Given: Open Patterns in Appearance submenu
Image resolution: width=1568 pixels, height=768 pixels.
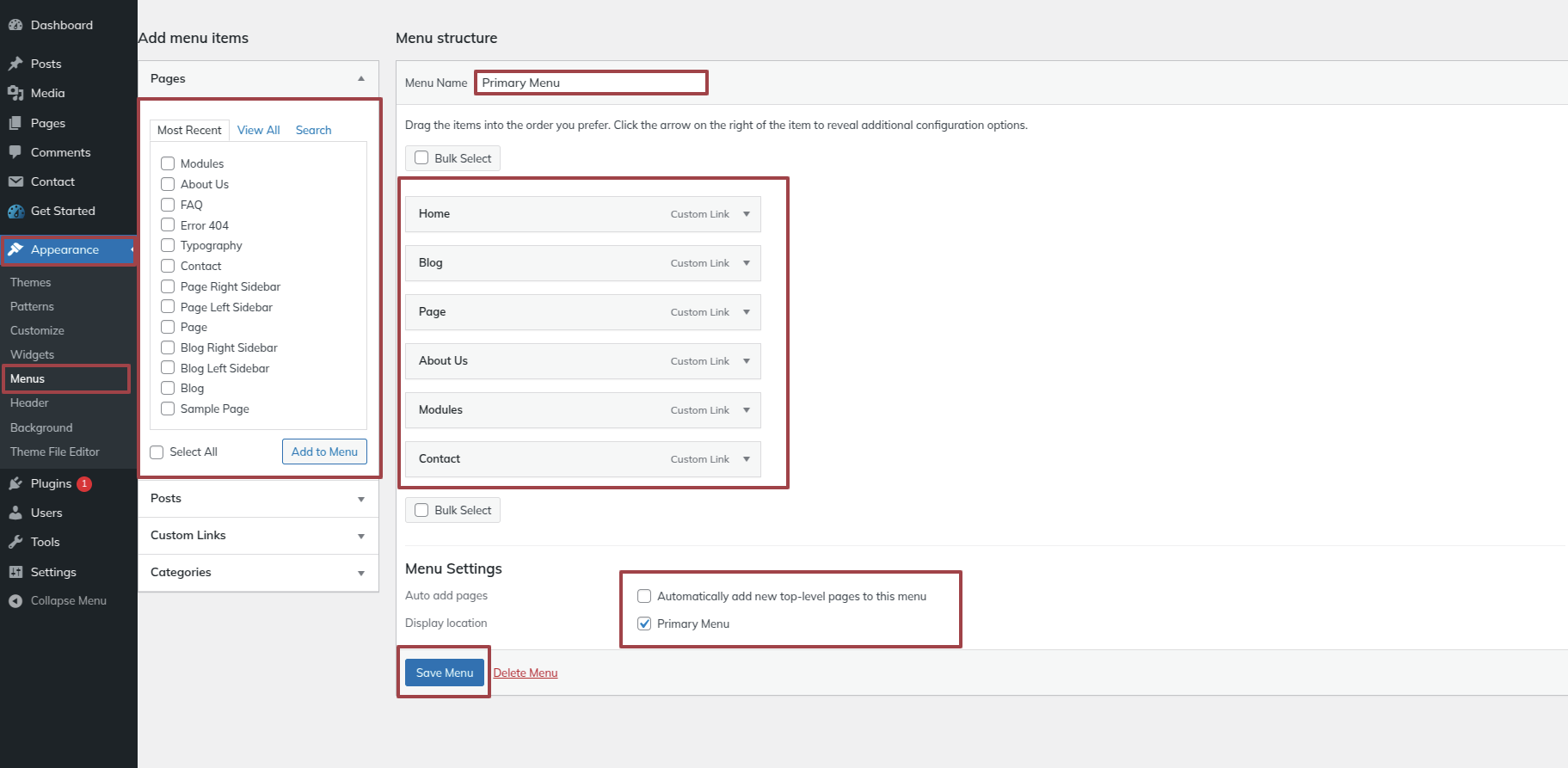Looking at the screenshot, I should click(32, 306).
